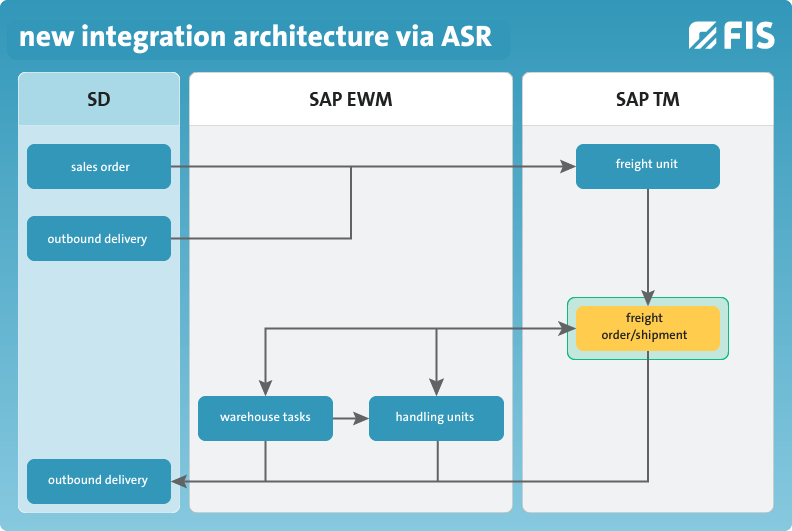Click arrowhead pointing into bottom outbound delivery
The image size is (792, 531).
click(180, 481)
